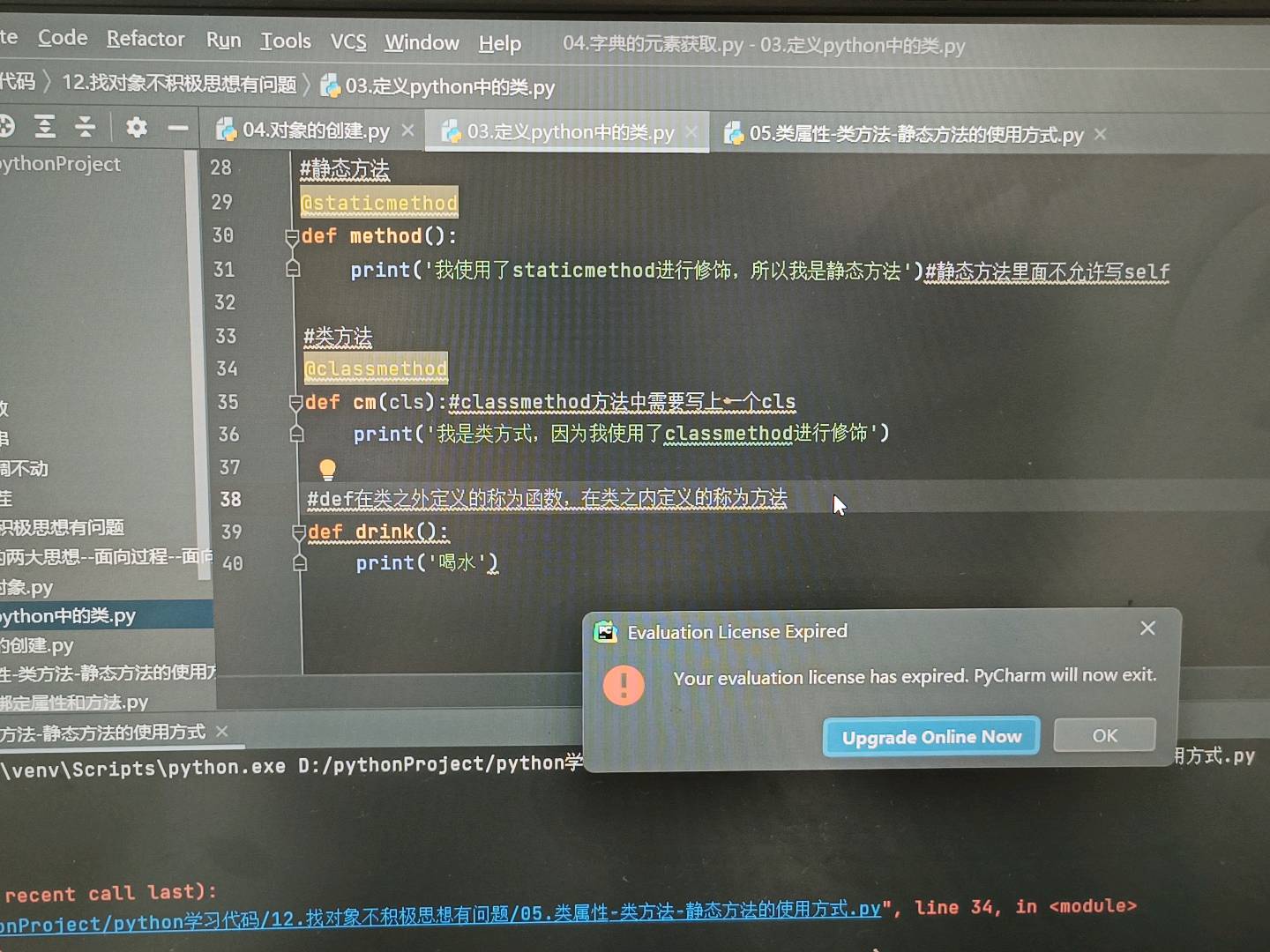Collapse the def method() code fold on line 30

(292, 236)
